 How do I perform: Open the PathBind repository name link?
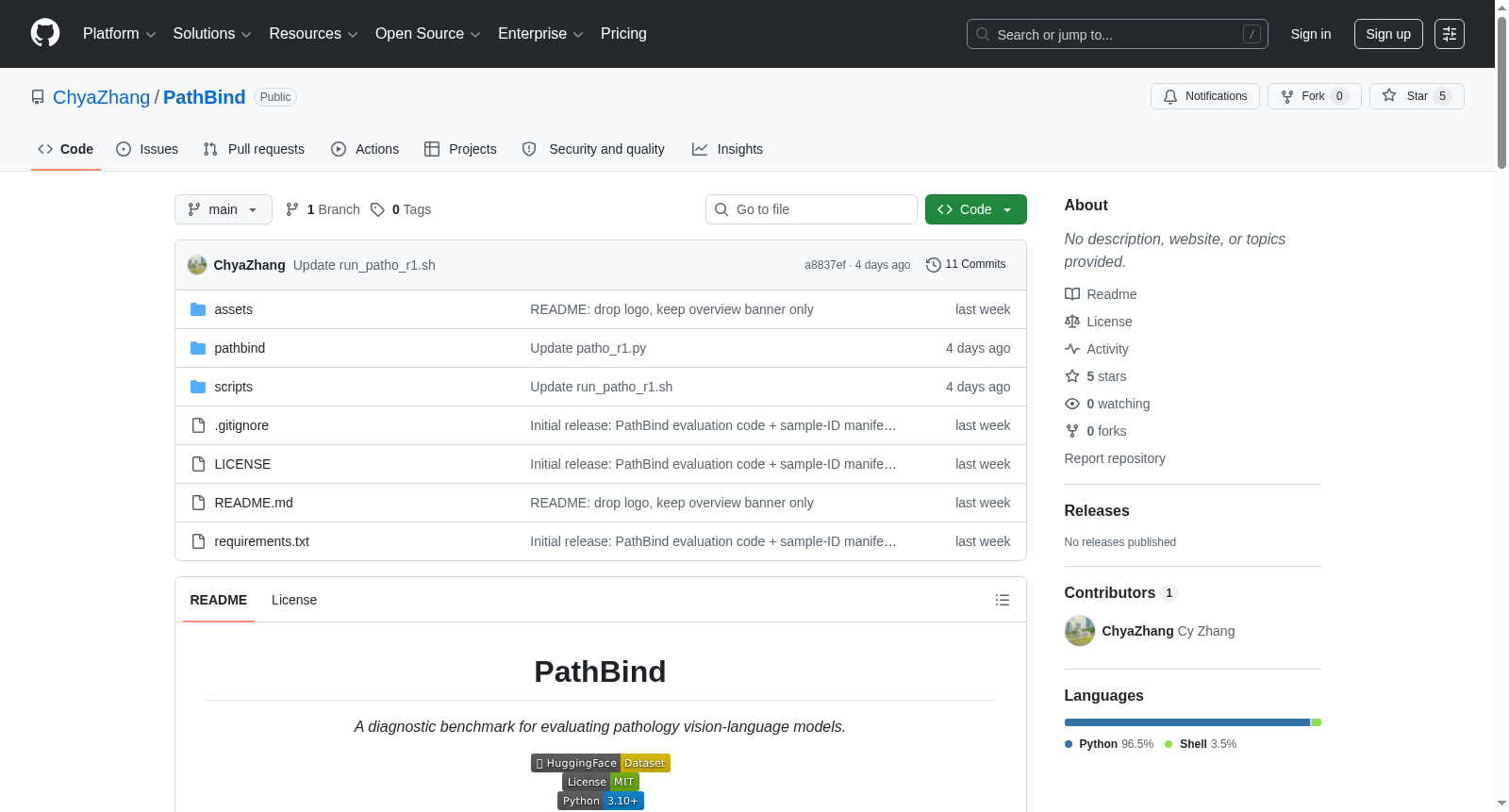[205, 97]
